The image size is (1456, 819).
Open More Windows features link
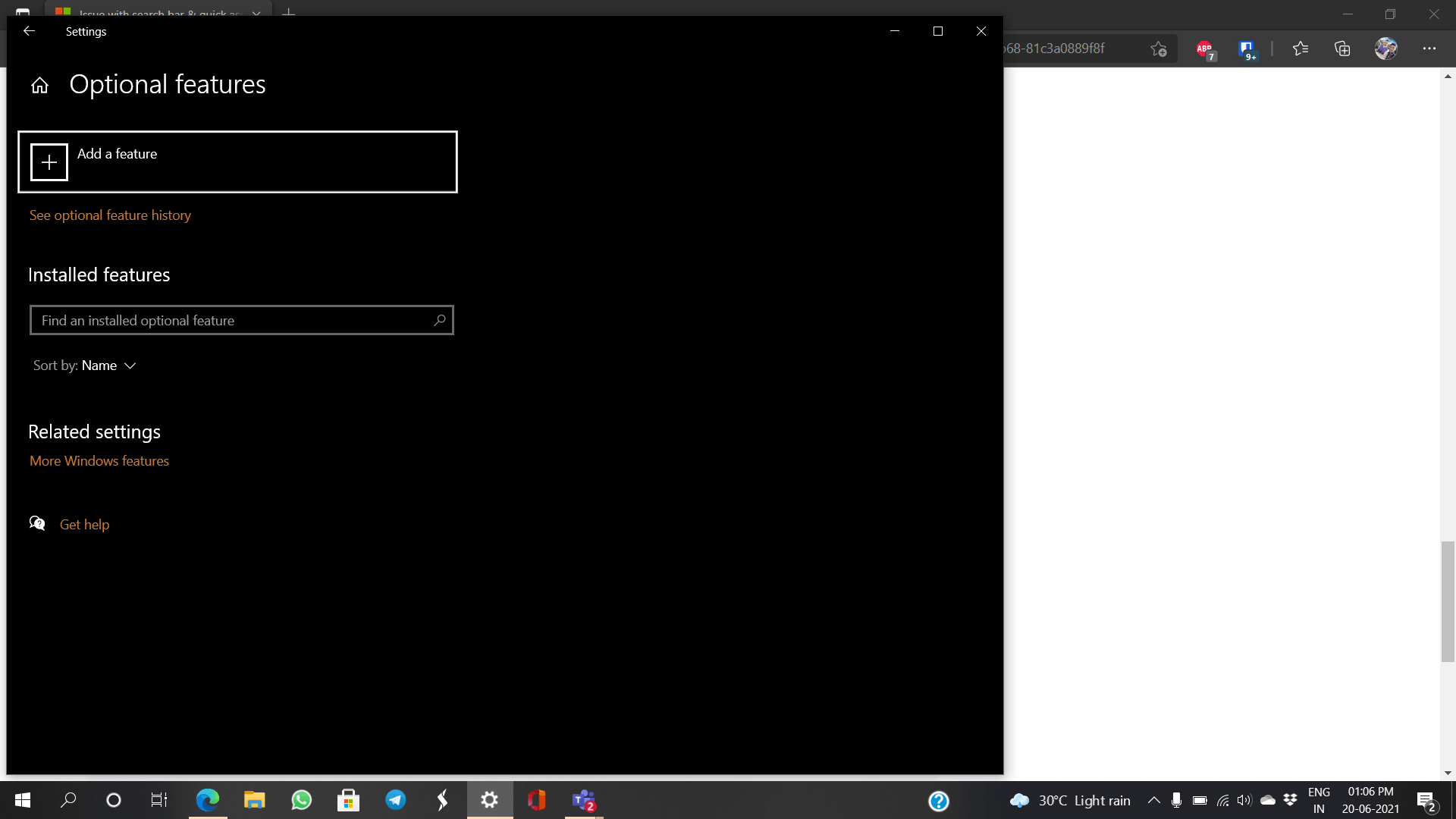pos(99,461)
